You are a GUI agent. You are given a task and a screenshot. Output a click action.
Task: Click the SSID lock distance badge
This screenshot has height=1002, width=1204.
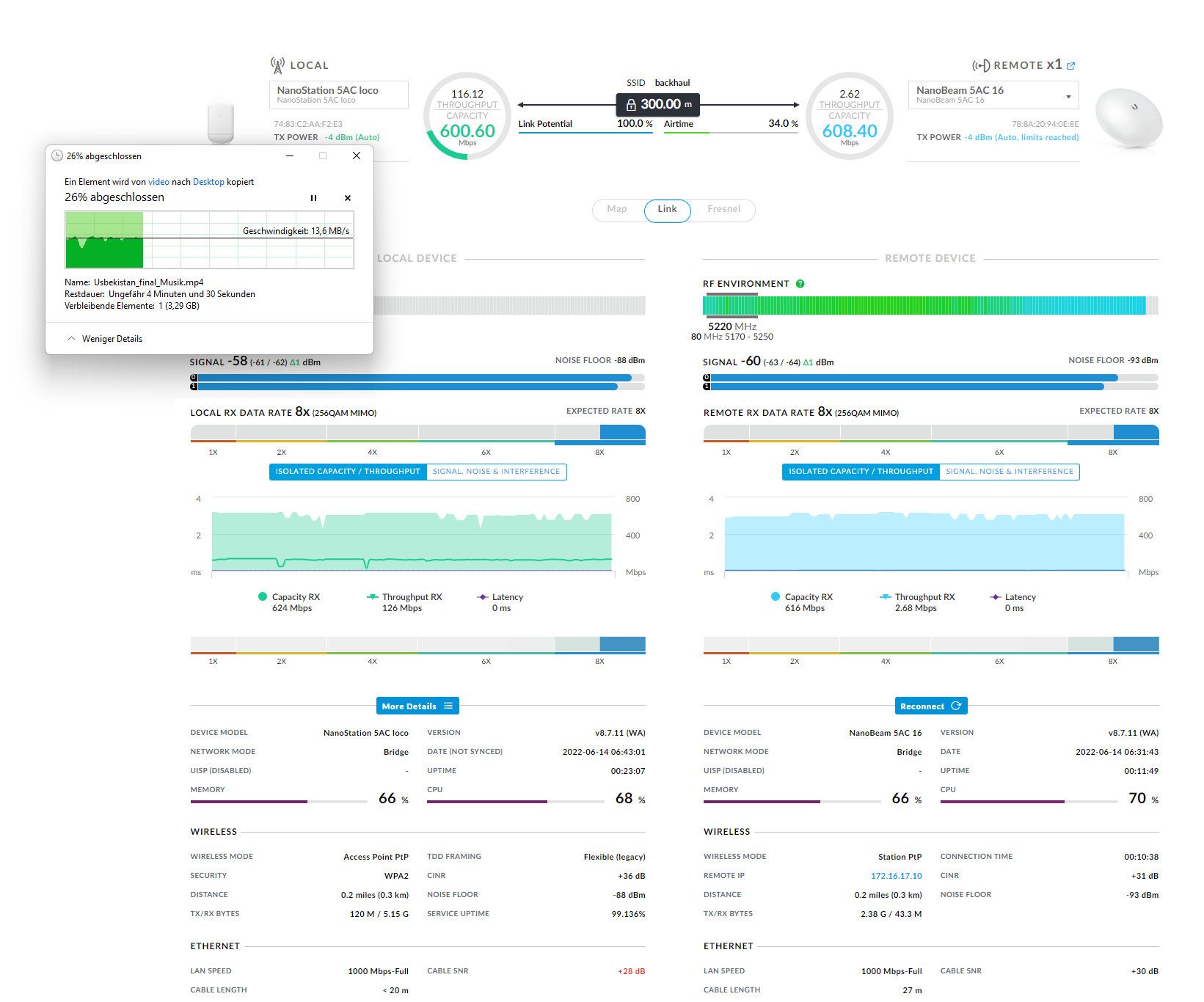[658, 104]
